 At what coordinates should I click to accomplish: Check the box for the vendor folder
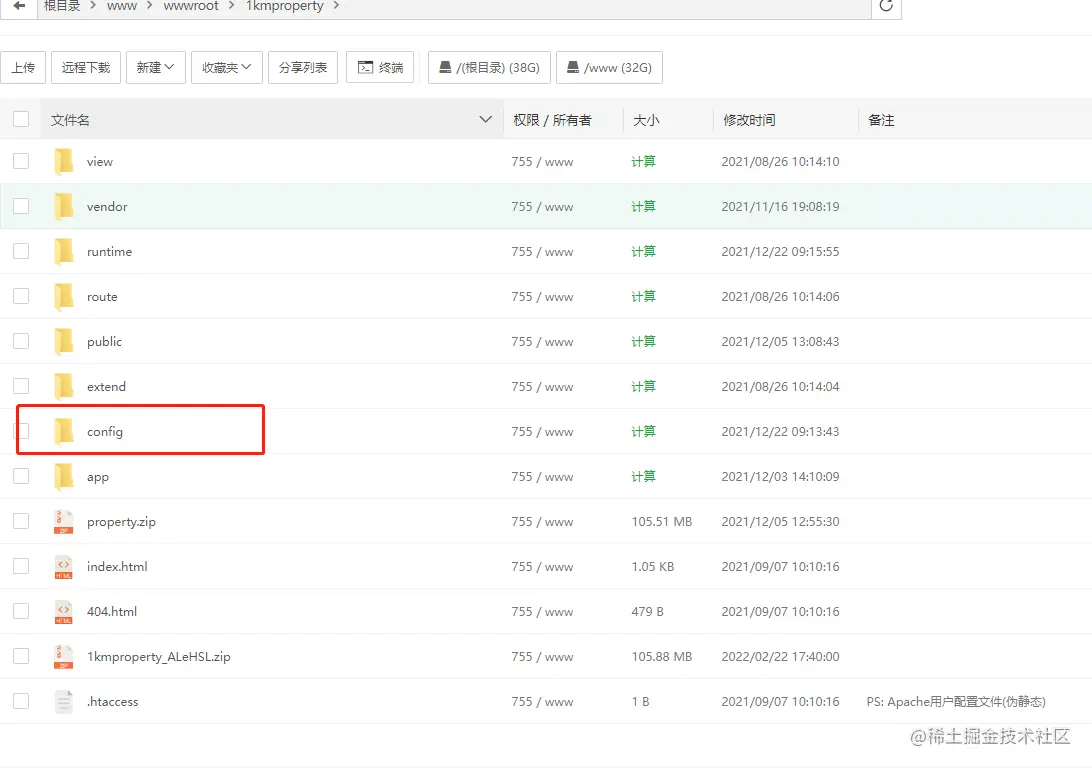tap(21, 206)
